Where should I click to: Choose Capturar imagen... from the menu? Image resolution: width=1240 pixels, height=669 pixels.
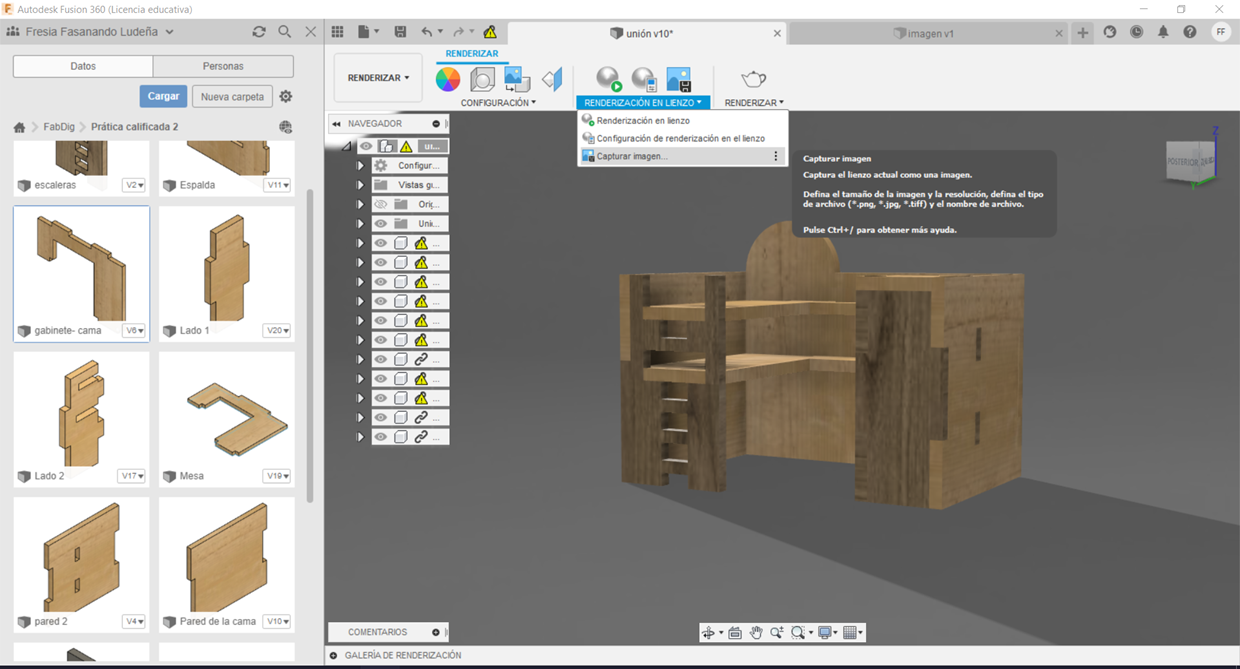pos(632,157)
